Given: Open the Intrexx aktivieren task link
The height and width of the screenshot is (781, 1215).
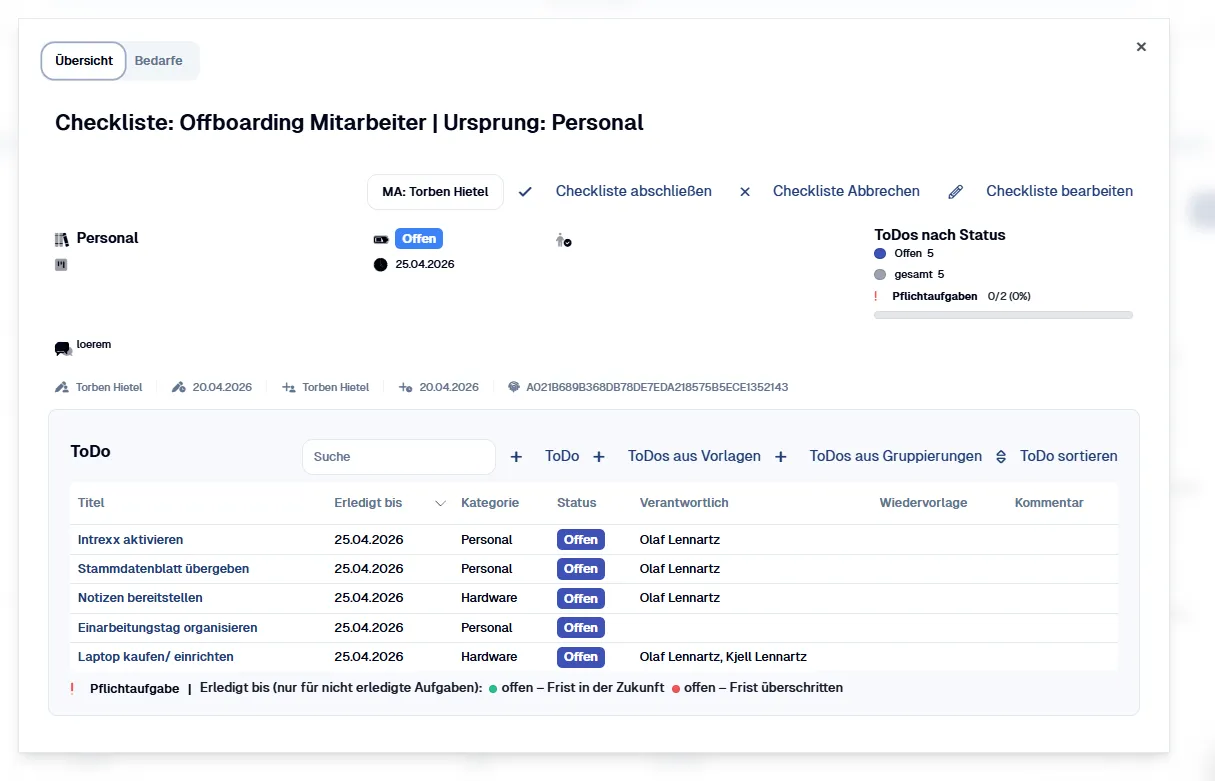Looking at the screenshot, I should coord(130,540).
